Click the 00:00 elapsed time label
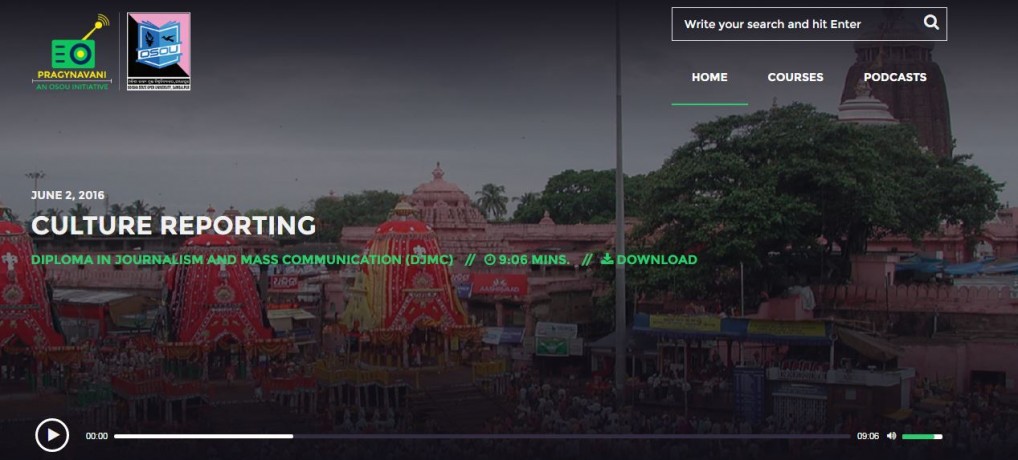This screenshot has width=1018, height=460. point(97,436)
